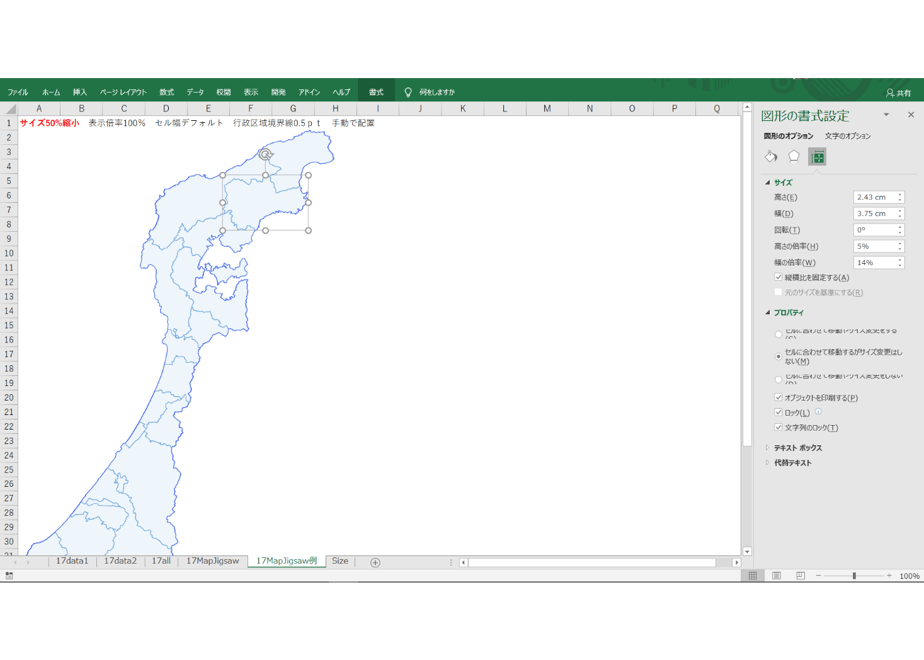Click the previous sheet navigation arrow
This screenshot has height=660, width=924.
click(x=15, y=562)
